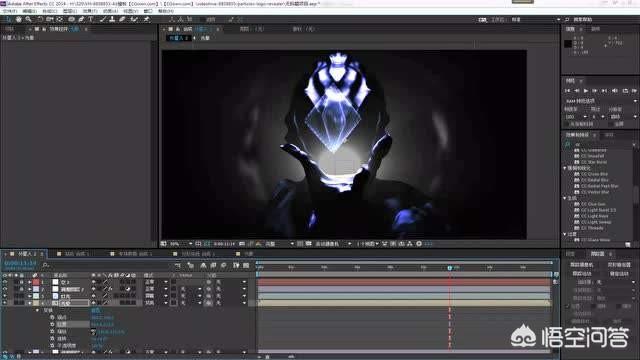Toggle audio mute in Preview panel
The height and width of the screenshot is (360, 640).
[615, 91]
